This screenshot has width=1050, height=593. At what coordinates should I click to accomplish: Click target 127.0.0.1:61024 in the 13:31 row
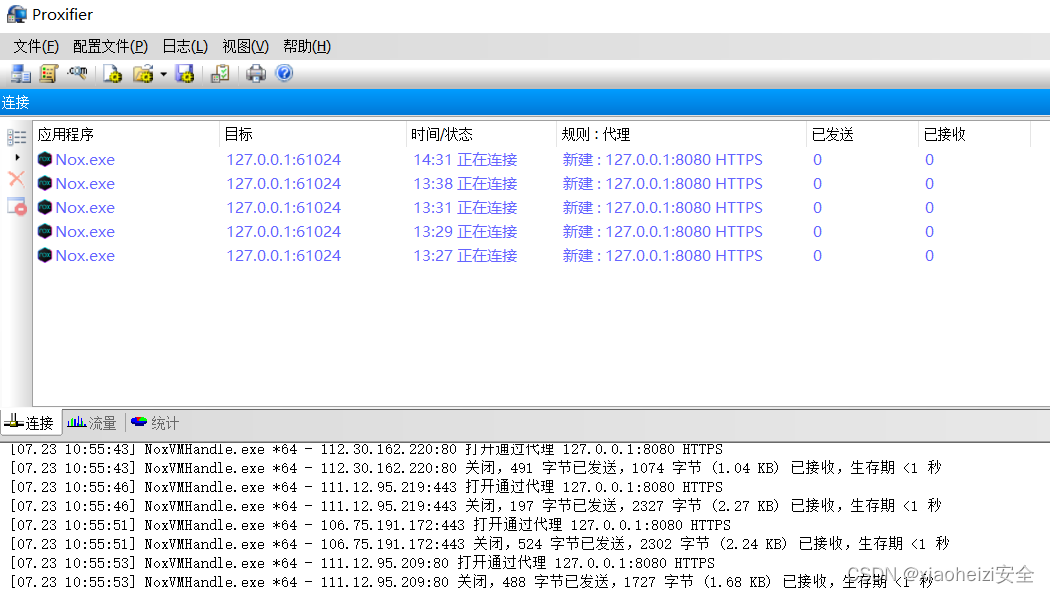[283, 208]
